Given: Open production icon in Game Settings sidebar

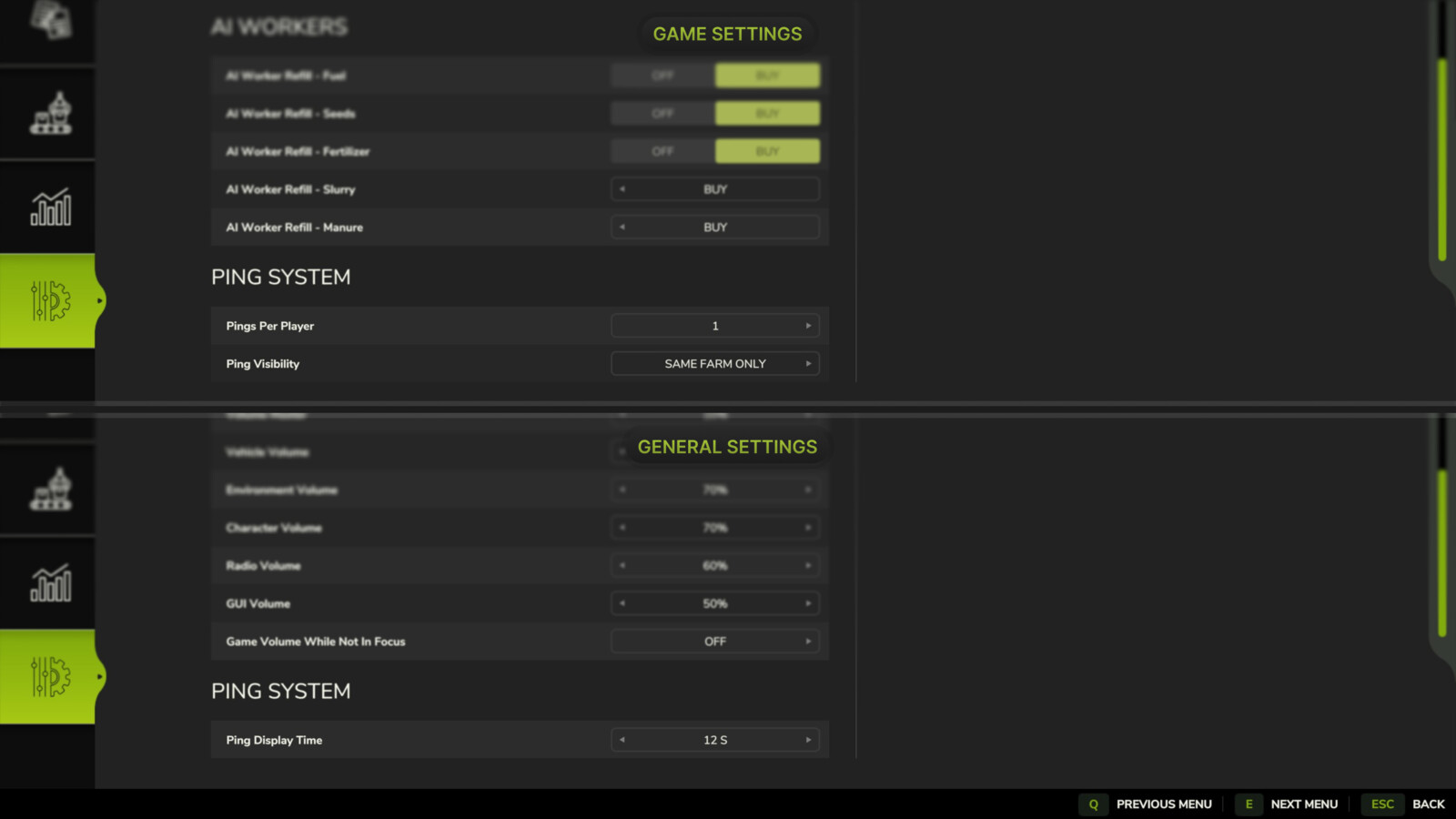Looking at the screenshot, I should click(50, 114).
